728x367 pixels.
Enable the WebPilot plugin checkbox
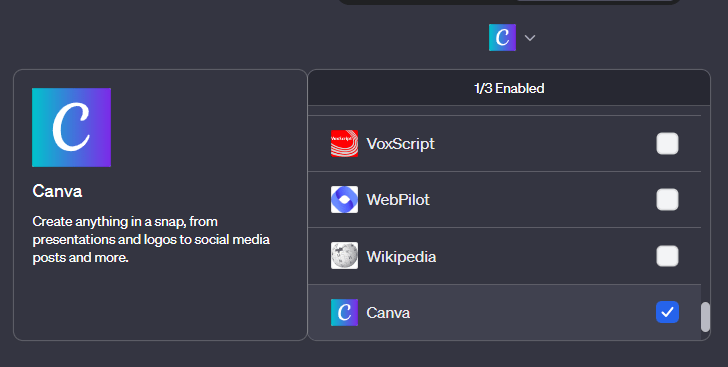667,200
